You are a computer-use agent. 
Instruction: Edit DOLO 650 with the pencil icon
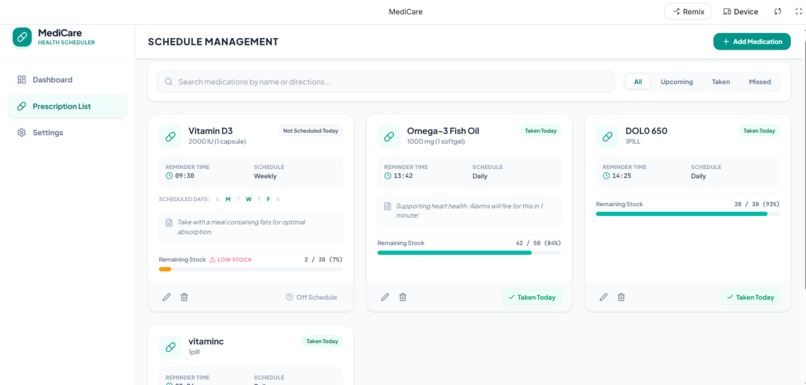(603, 297)
